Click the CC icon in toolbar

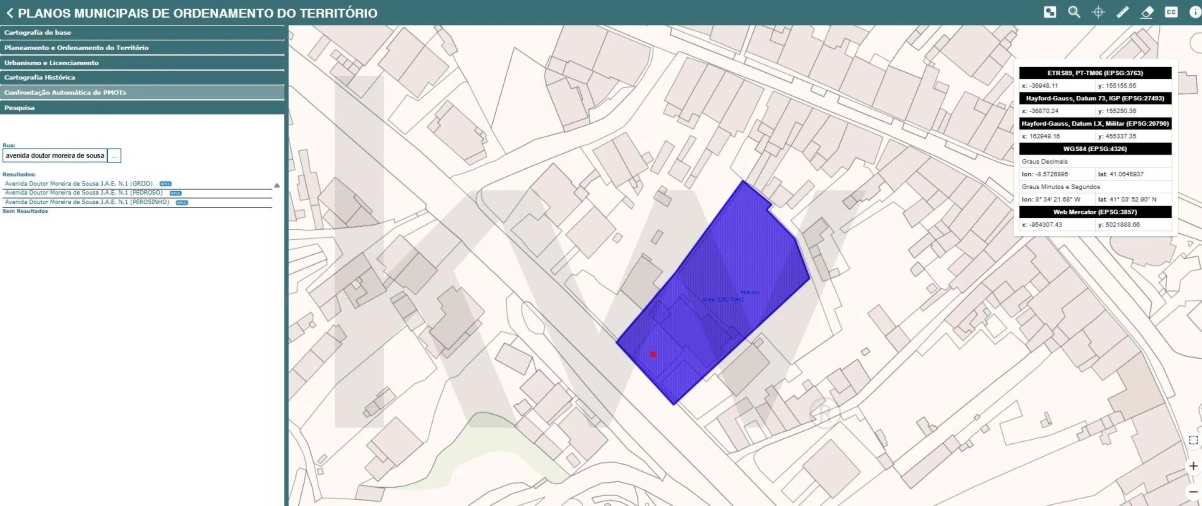click(x=1171, y=12)
